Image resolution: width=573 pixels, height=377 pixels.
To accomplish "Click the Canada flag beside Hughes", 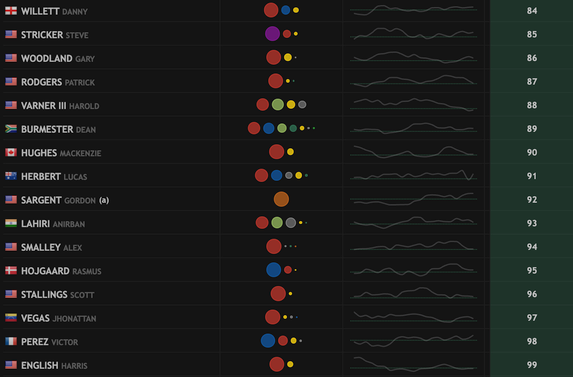I will 11,152.
